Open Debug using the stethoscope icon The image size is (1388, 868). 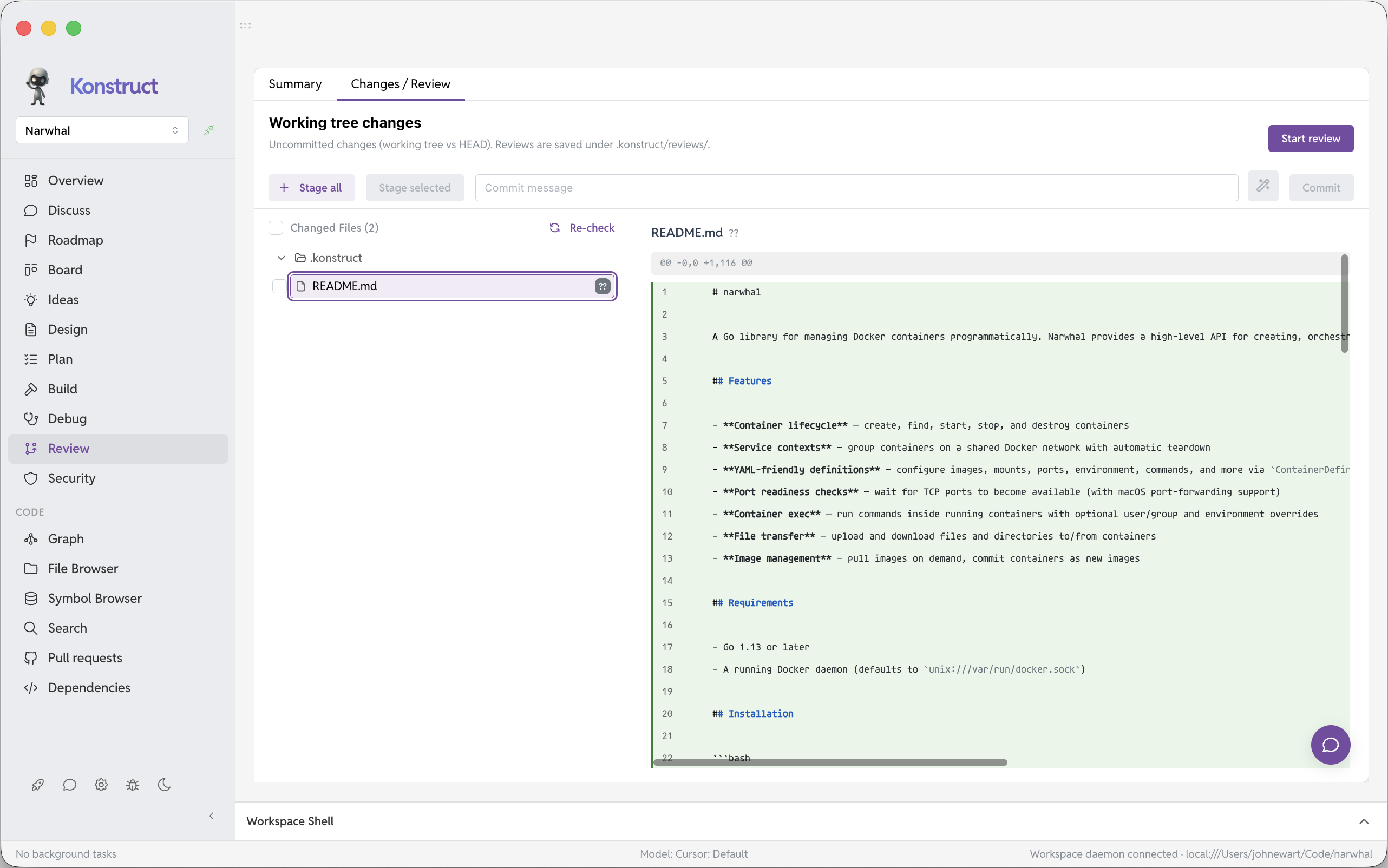coord(31,419)
